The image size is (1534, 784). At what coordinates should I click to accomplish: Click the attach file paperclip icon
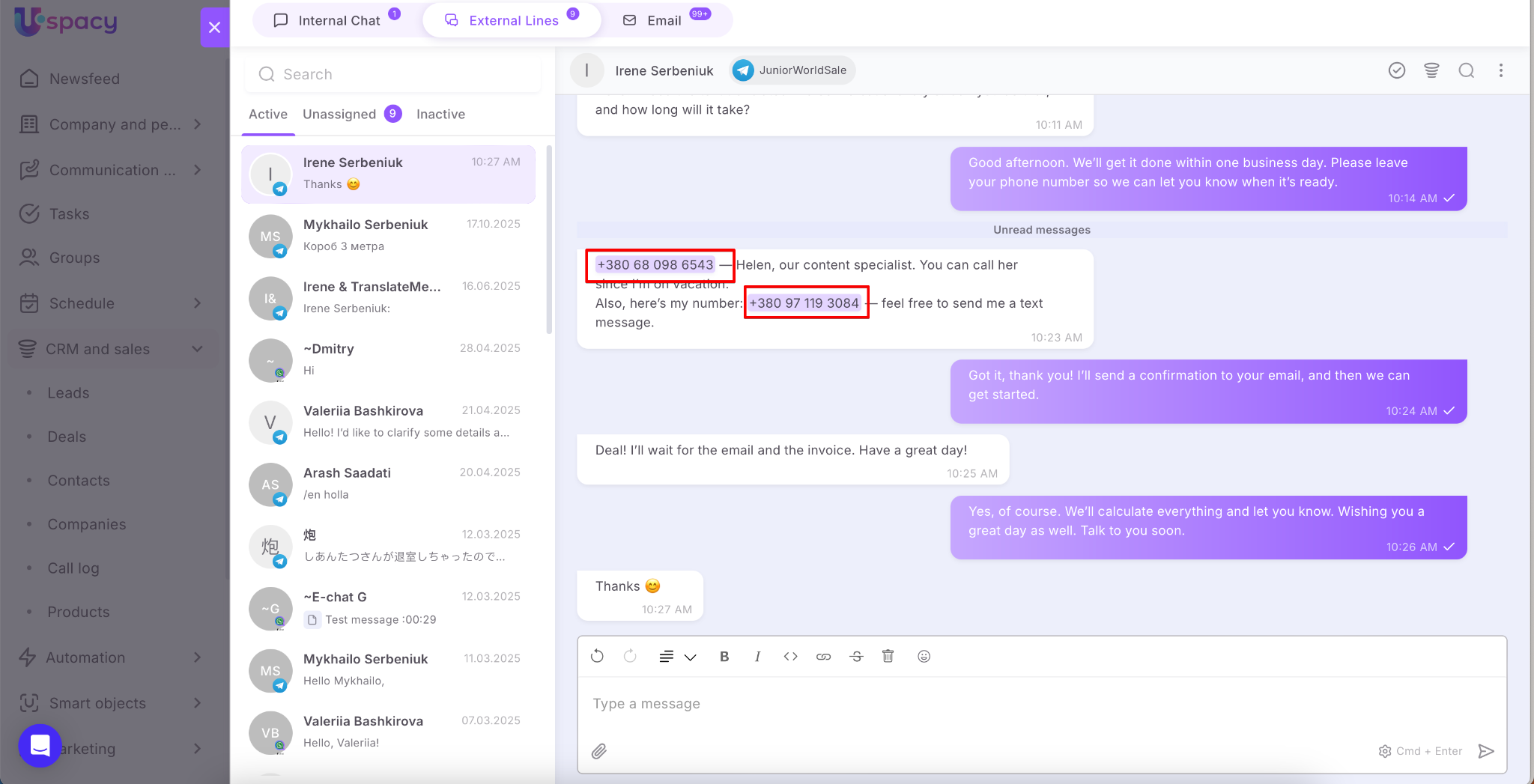[x=598, y=751]
